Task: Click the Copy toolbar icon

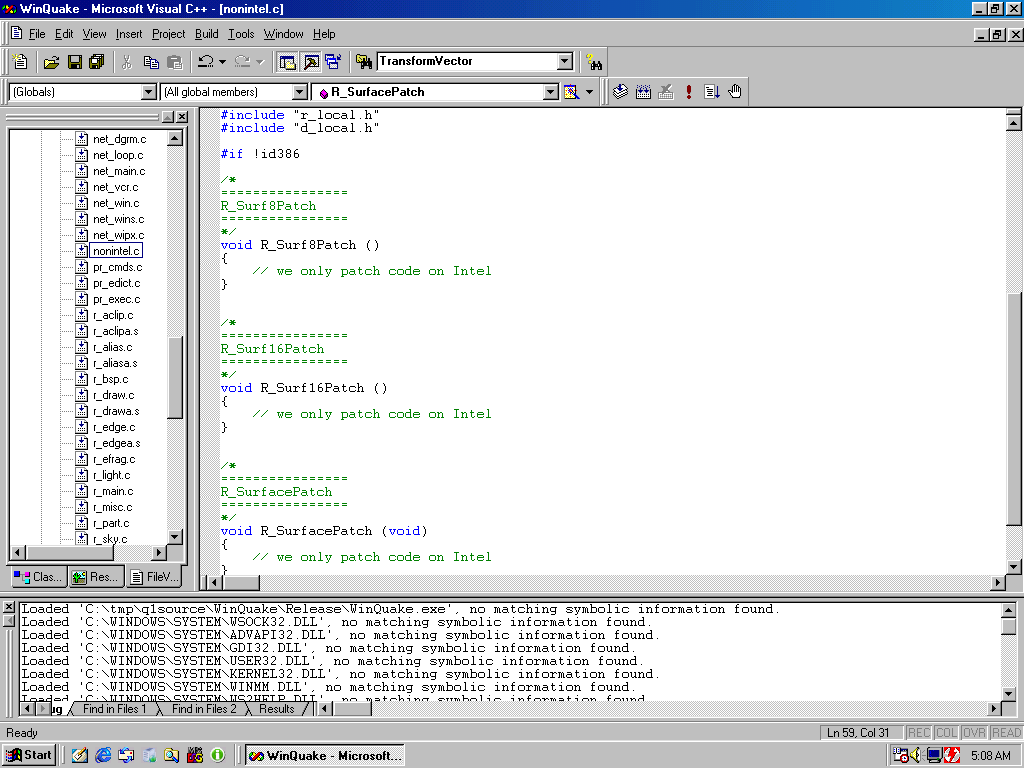Action: point(151,61)
